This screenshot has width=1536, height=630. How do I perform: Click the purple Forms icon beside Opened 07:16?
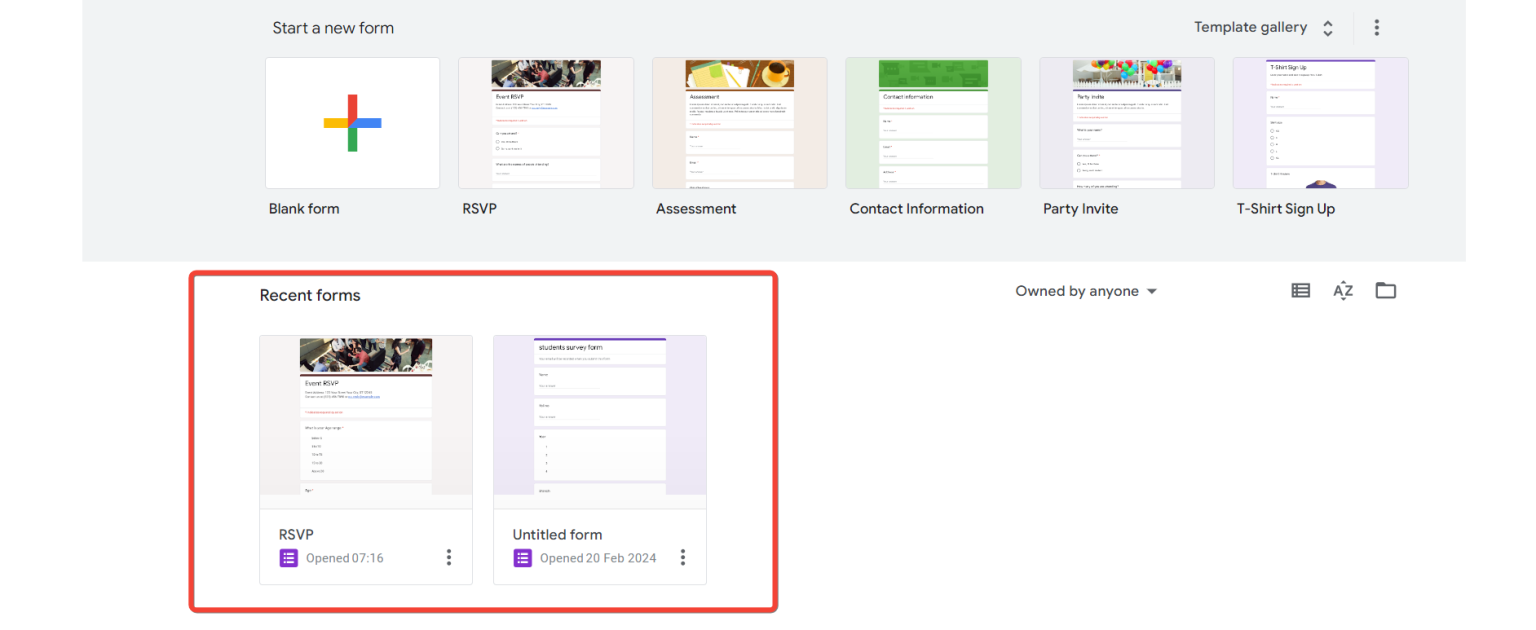(x=289, y=558)
